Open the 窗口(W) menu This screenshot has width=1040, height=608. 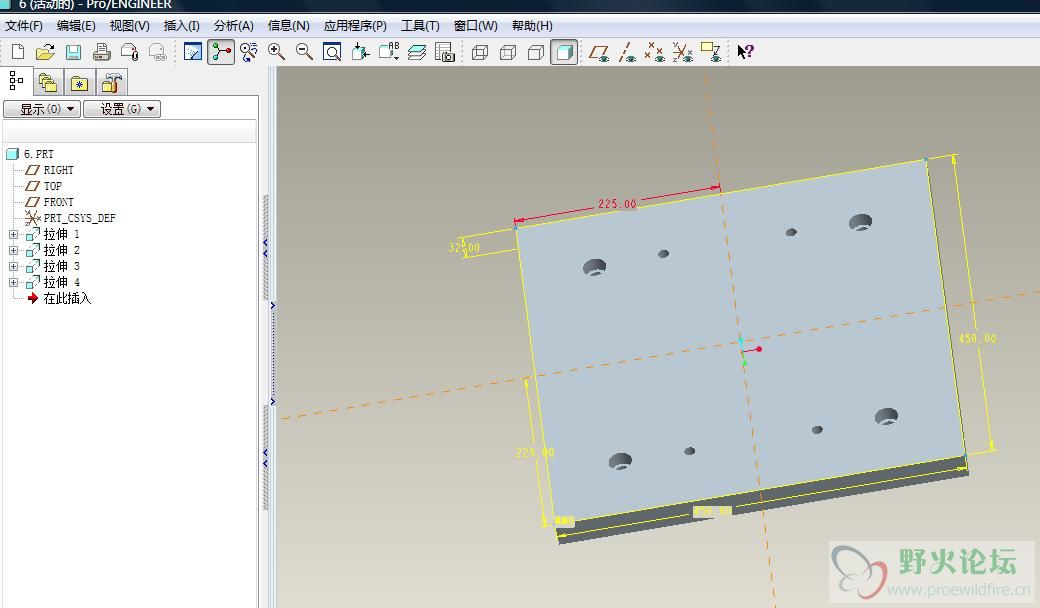(x=476, y=26)
